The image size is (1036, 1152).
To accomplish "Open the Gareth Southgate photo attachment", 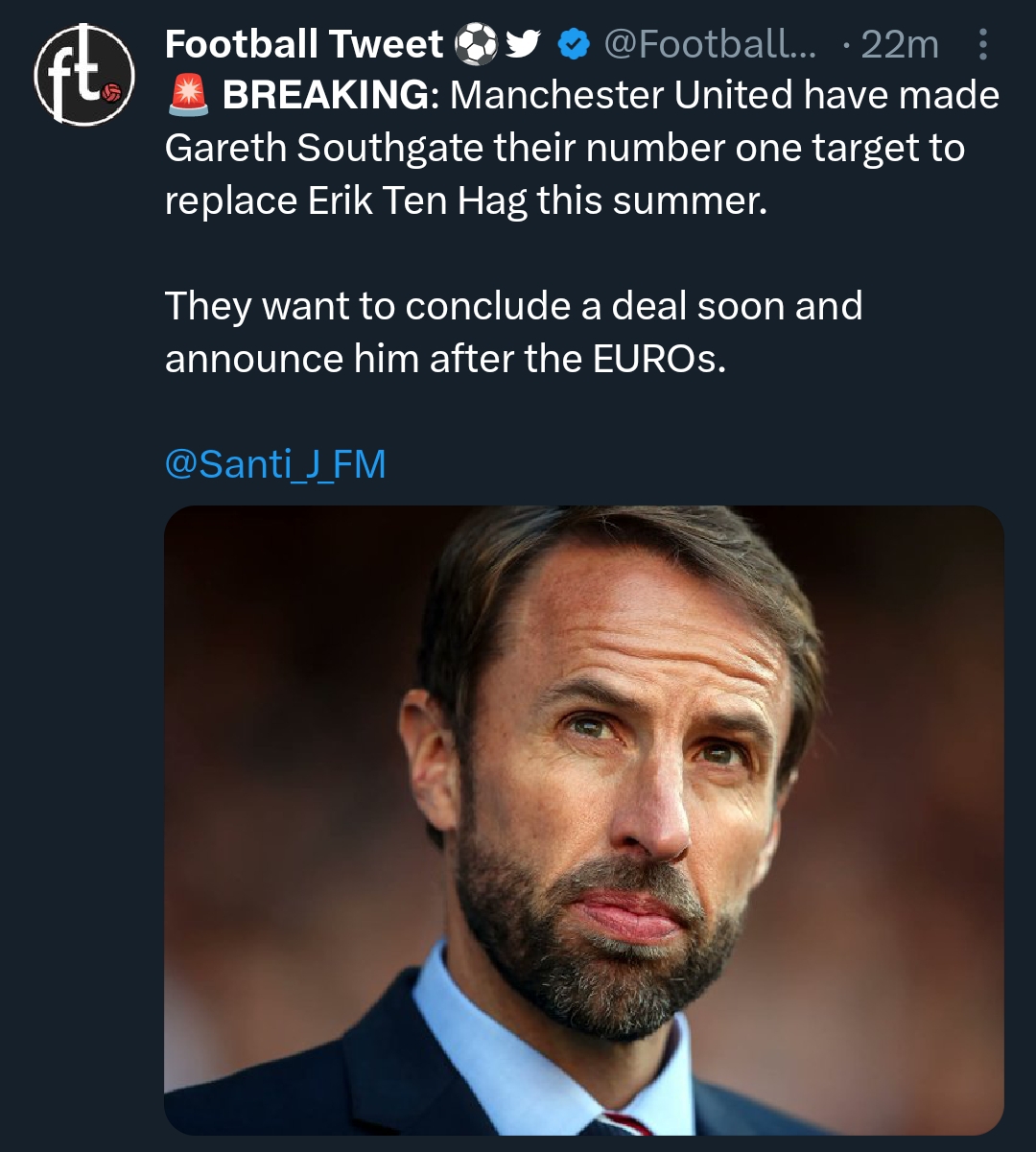I will [x=584, y=820].
